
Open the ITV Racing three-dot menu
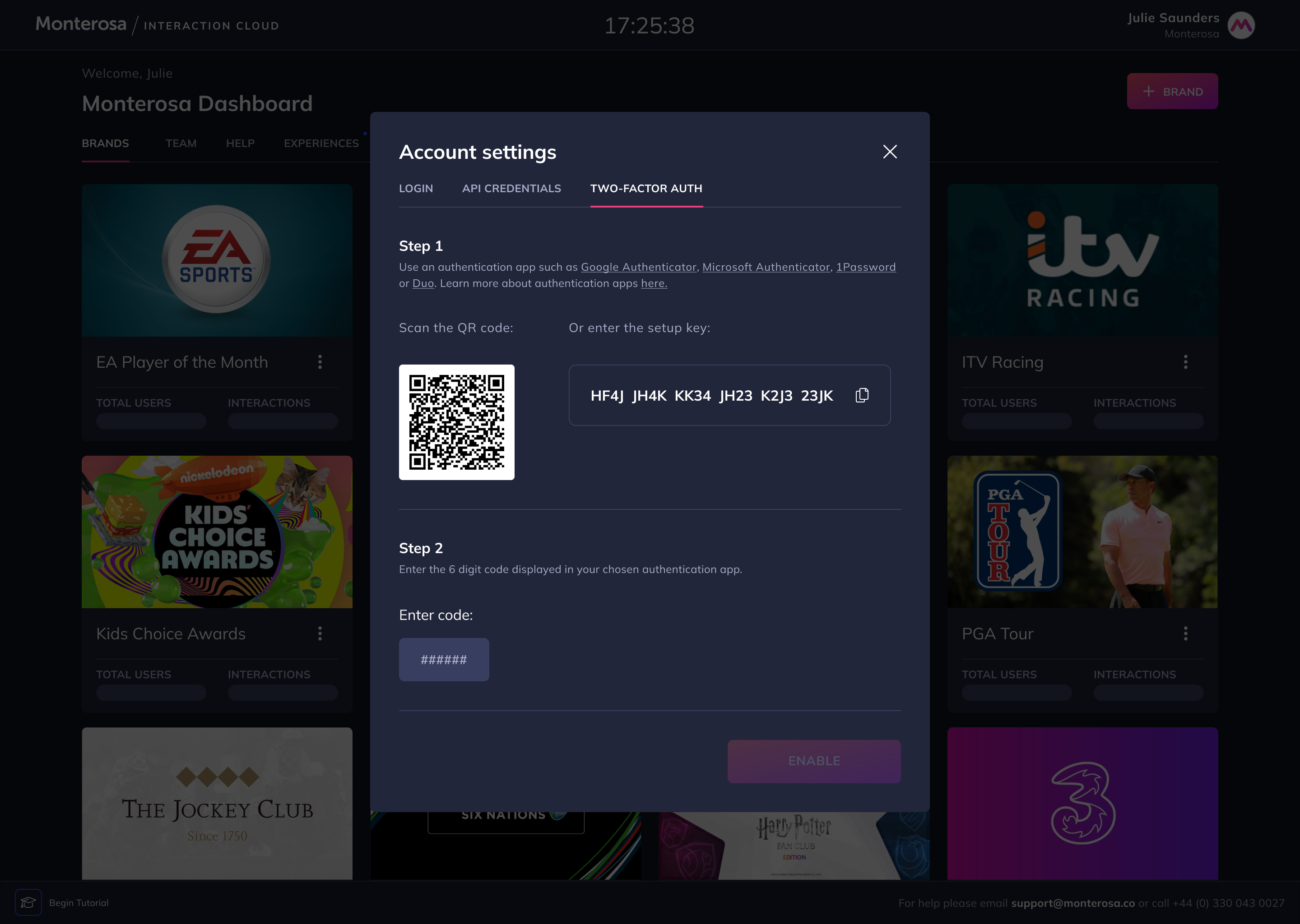[1186, 362]
